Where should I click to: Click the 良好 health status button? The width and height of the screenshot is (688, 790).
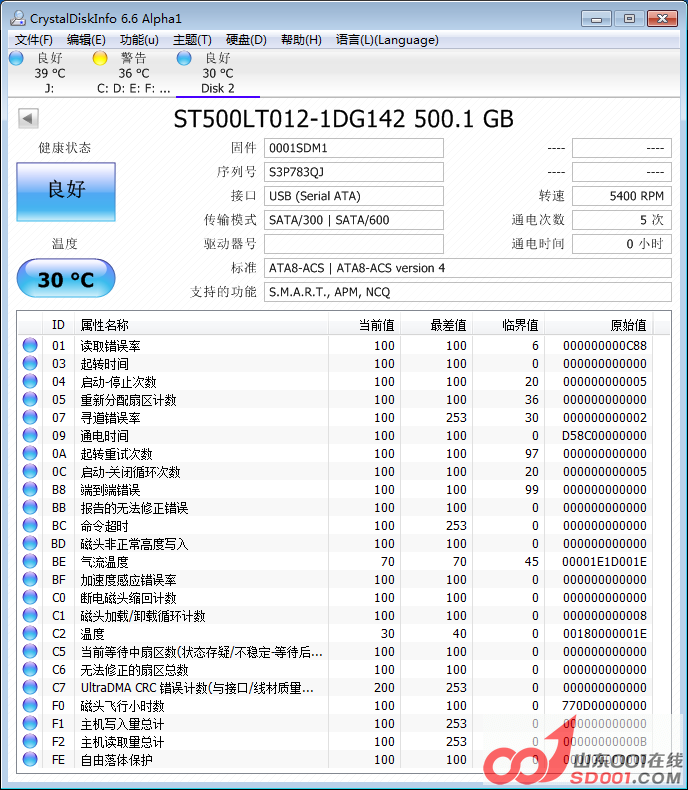66,190
